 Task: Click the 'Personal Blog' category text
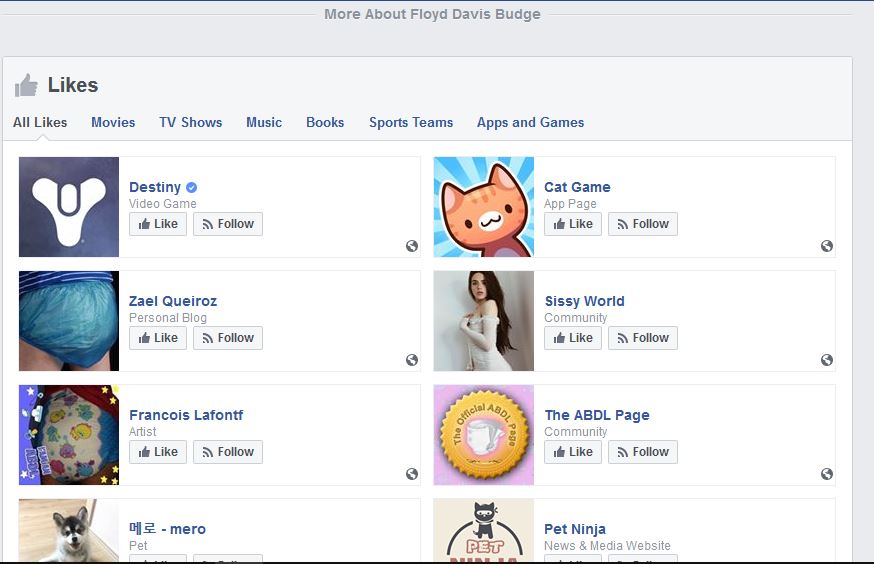[168, 318]
